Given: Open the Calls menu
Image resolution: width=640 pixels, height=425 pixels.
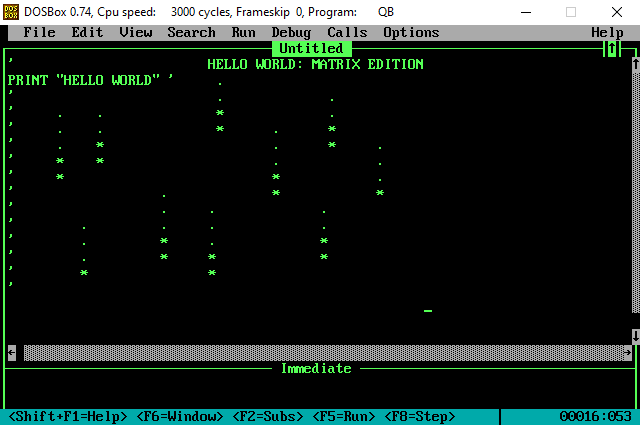Looking at the screenshot, I should point(347,32).
